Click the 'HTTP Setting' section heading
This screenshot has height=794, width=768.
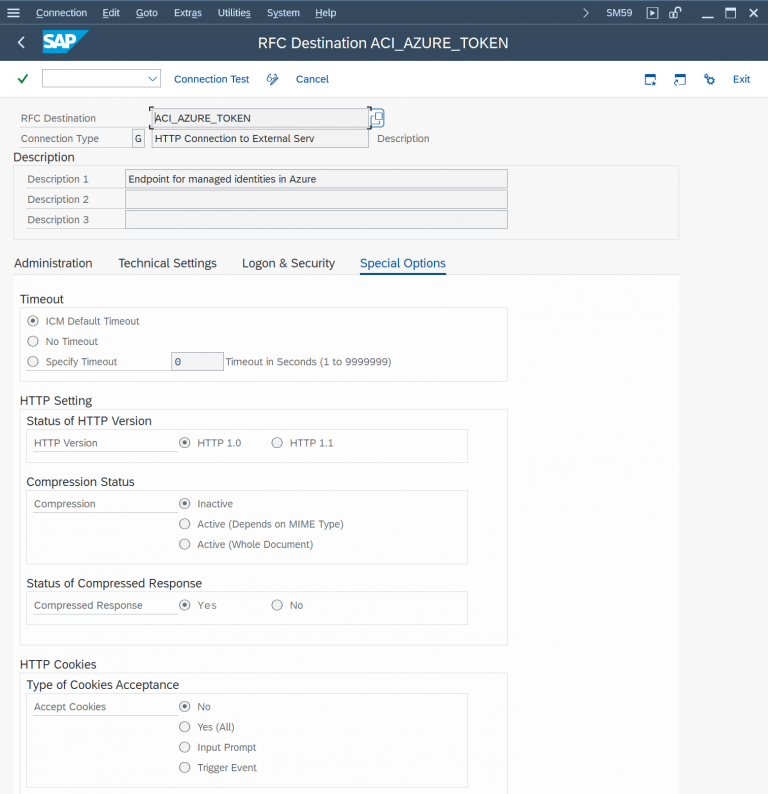(56, 401)
